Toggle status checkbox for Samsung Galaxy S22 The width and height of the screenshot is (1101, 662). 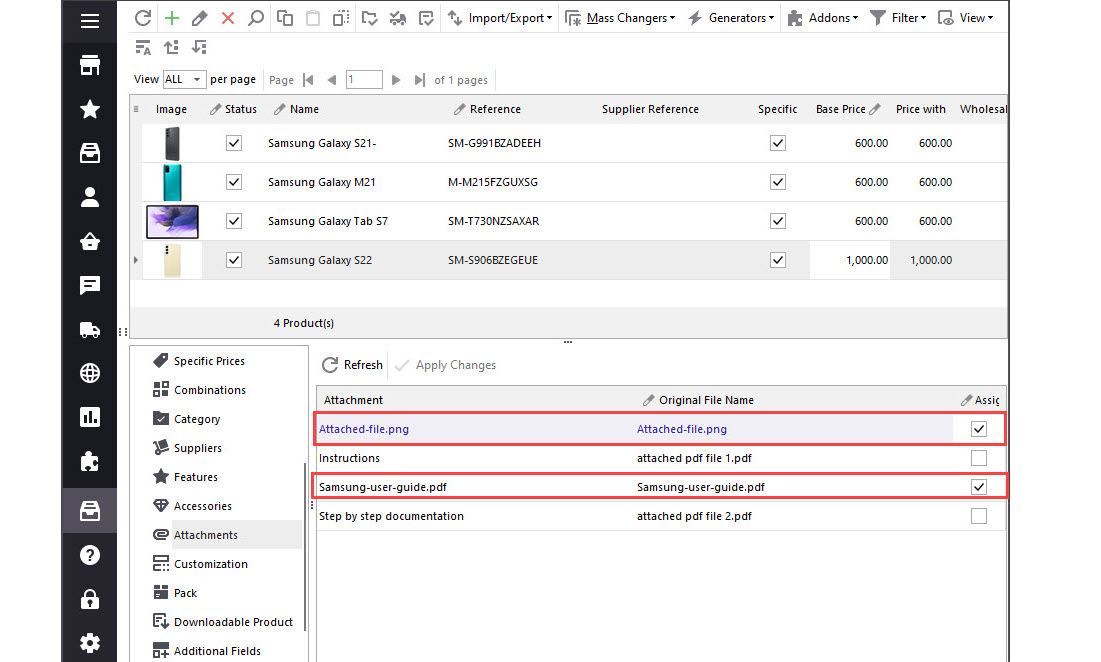coord(234,260)
